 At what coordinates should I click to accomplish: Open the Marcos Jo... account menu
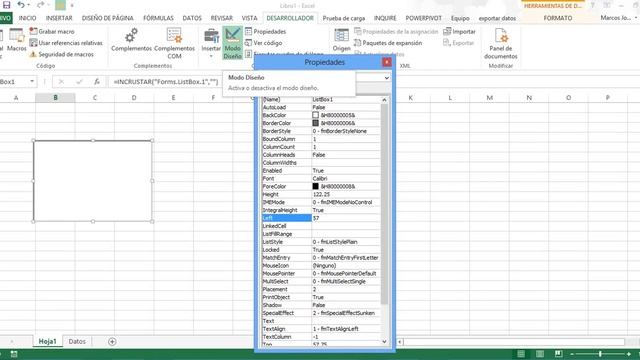pyautogui.click(x=618, y=18)
